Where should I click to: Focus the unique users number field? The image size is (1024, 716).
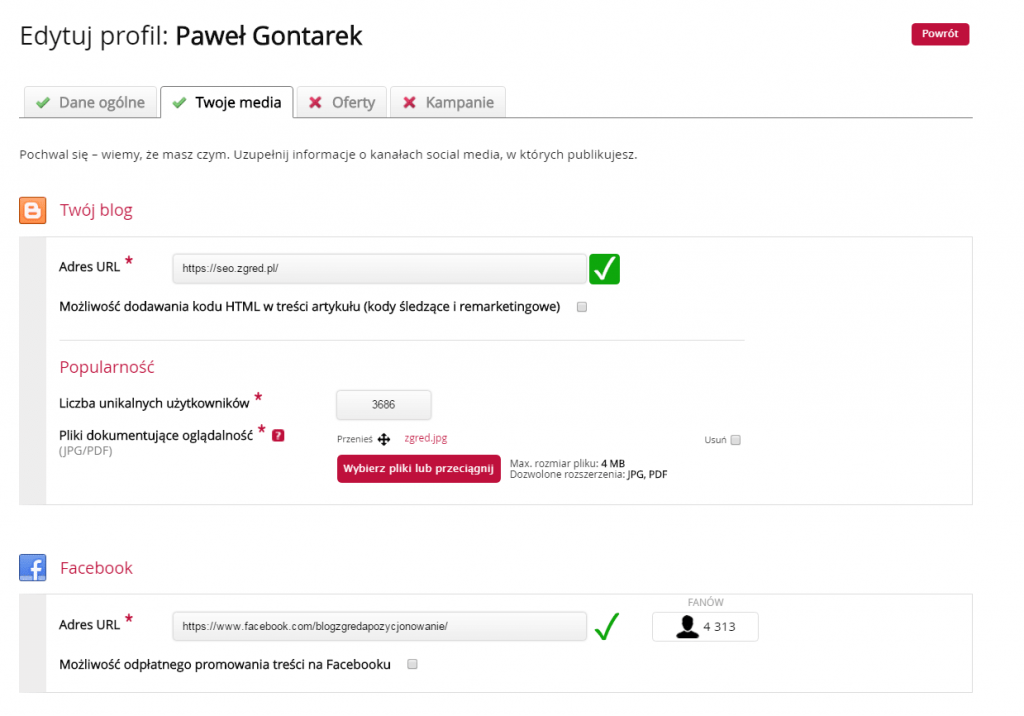point(384,405)
